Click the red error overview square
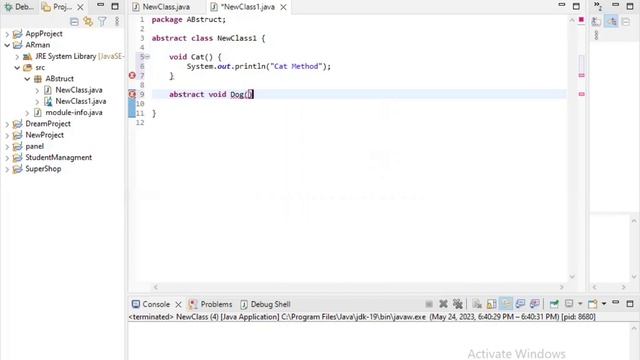The height and width of the screenshot is (360, 640). click(x=581, y=20)
